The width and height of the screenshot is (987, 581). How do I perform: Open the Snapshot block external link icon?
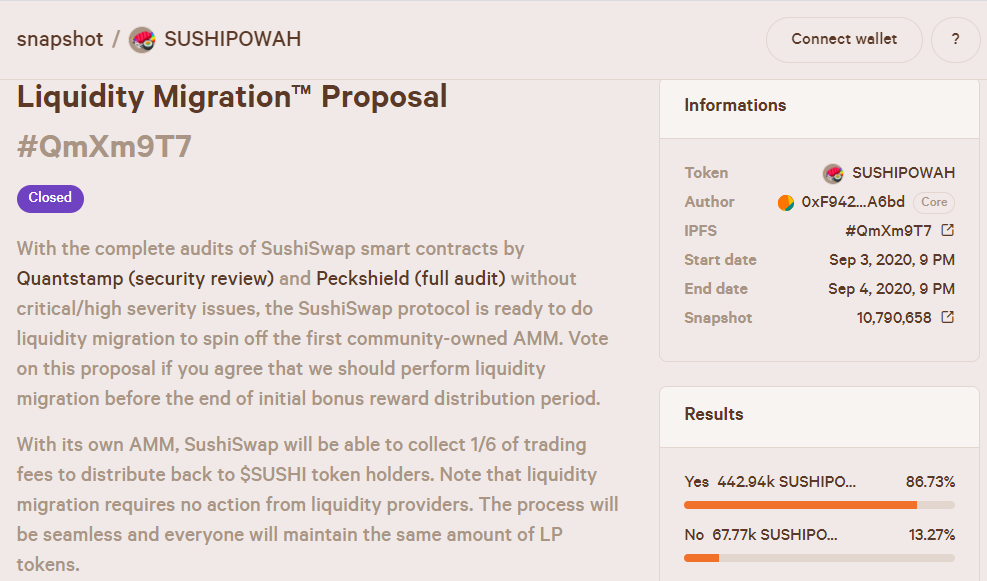pyautogui.click(x=947, y=317)
